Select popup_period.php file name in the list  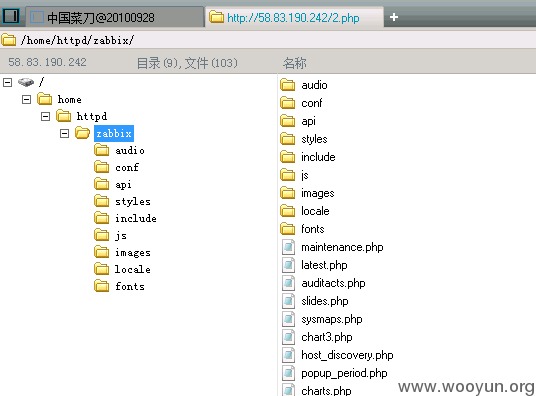[x=344, y=373]
